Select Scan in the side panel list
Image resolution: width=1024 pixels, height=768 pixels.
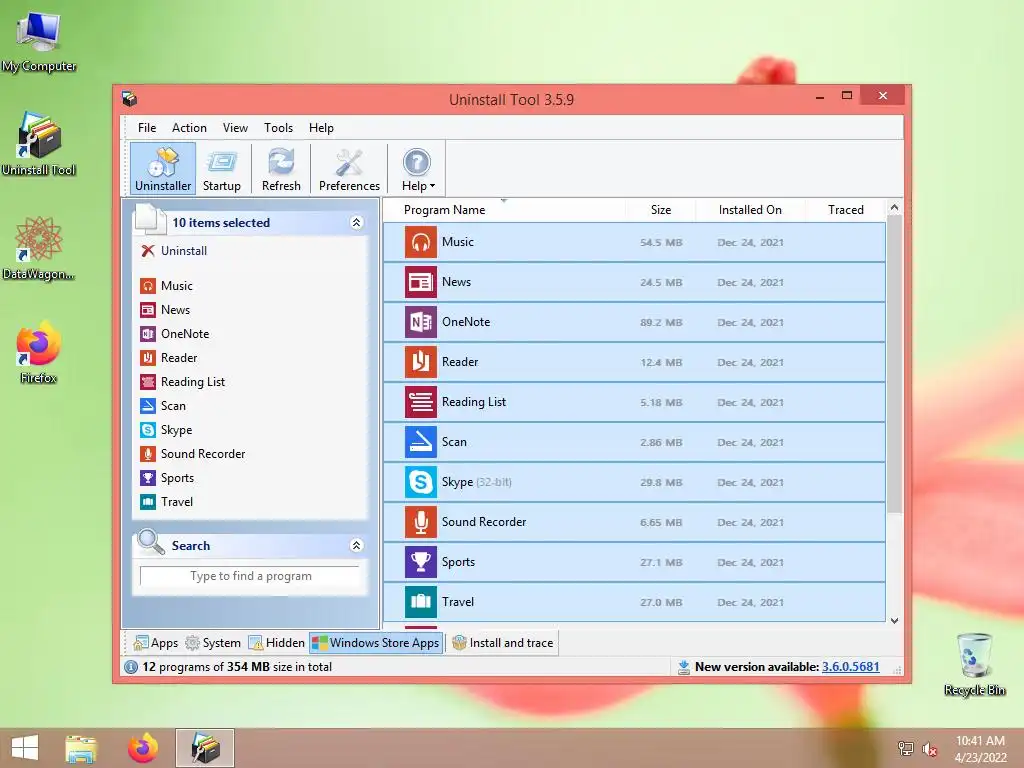(163, 406)
